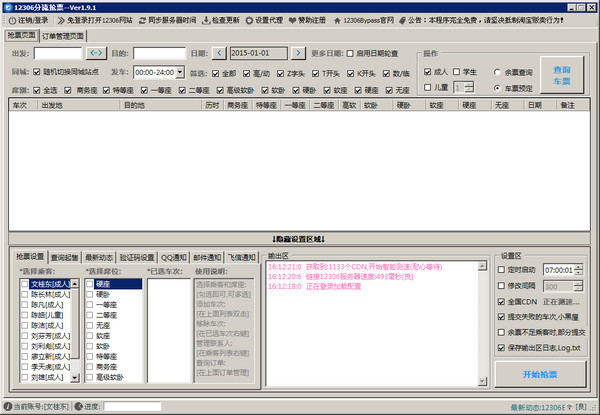Open 最新动态 tab

pos(99,258)
